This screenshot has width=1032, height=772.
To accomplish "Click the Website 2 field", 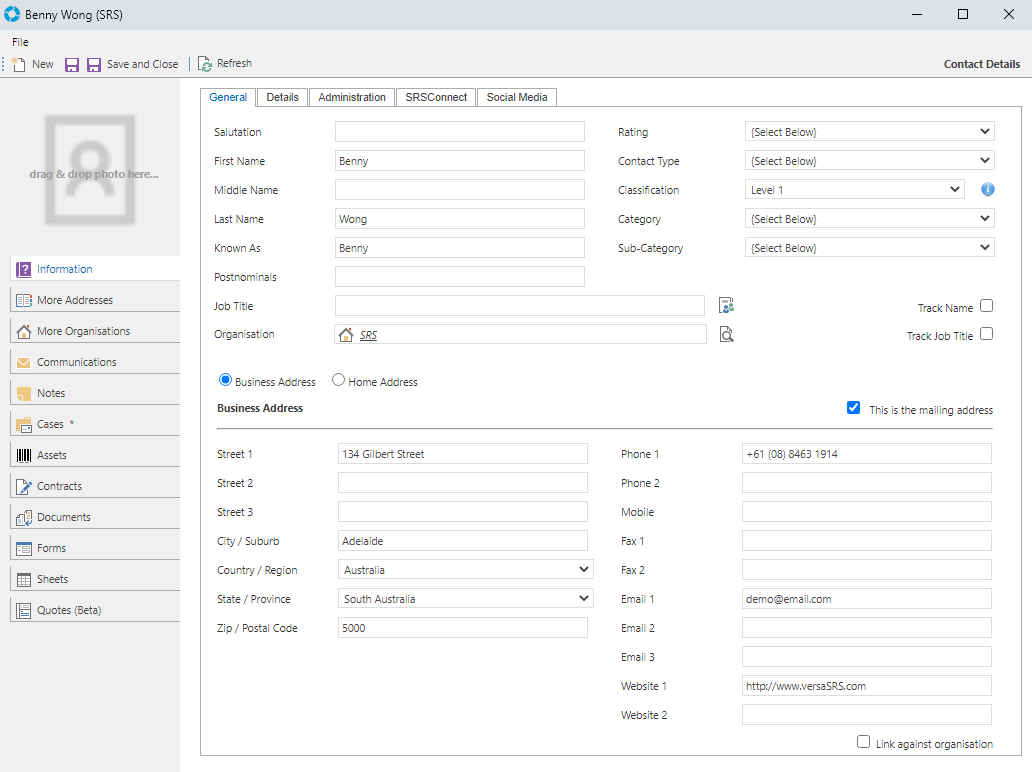I will pyautogui.click(x=867, y=714).
